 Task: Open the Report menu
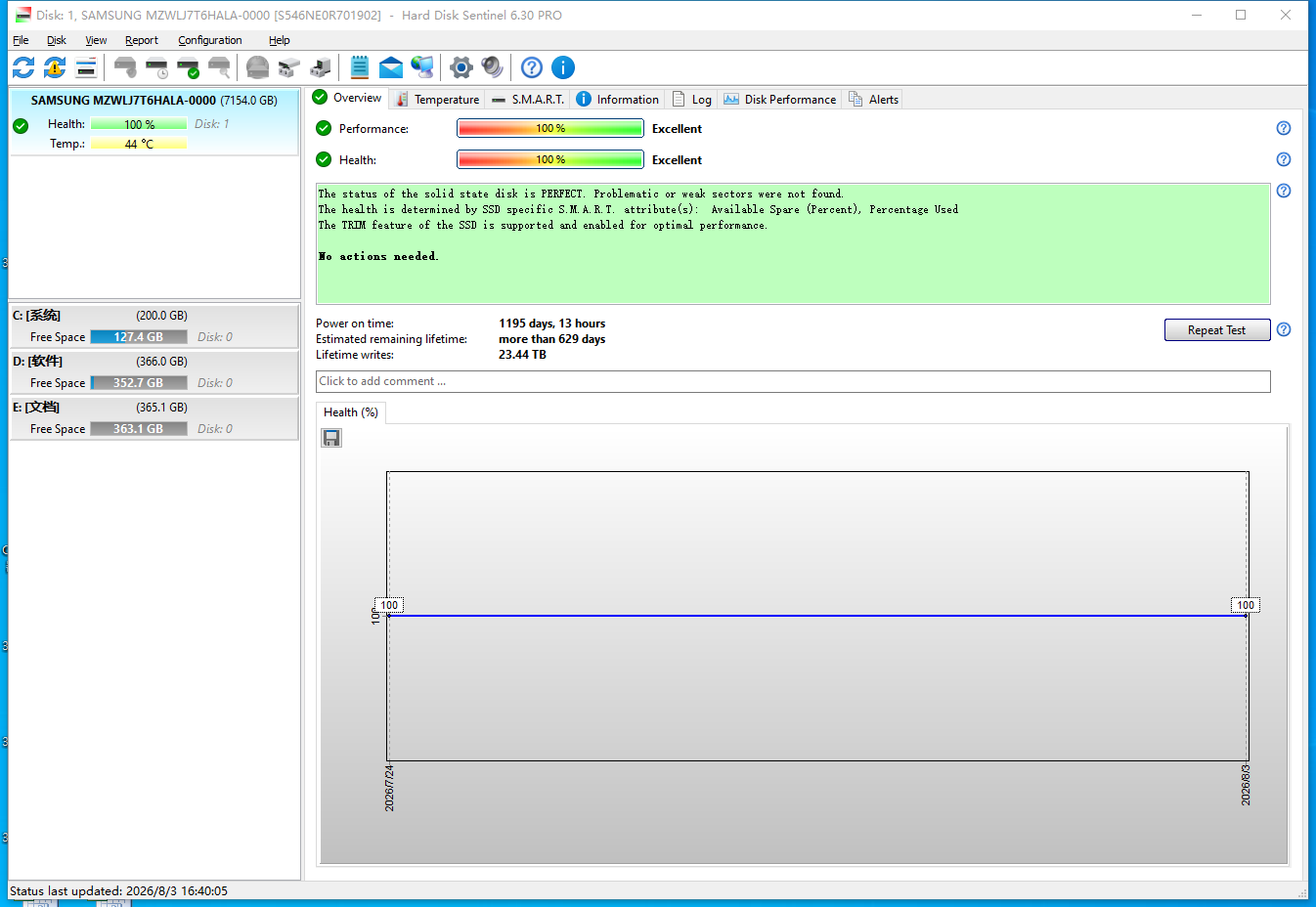(142, 40)
